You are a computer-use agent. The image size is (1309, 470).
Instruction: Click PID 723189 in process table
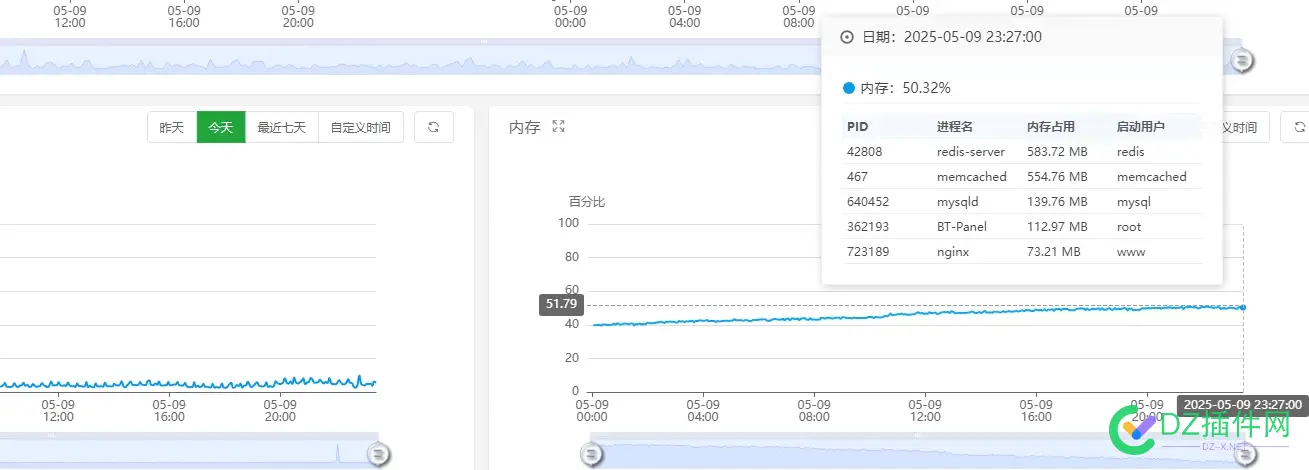tap(868, 252)
